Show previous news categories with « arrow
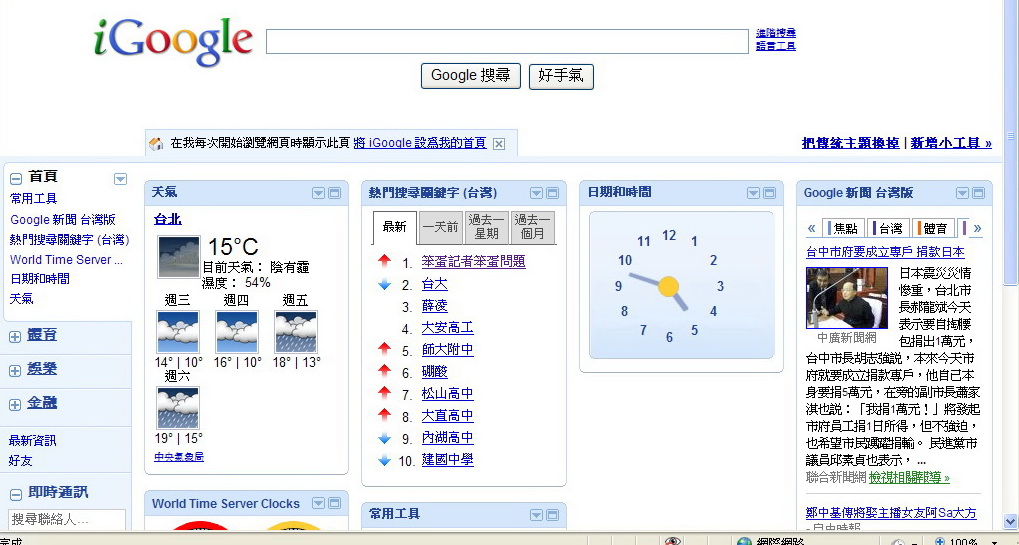 pyautogui.click(x=811, y=228)
